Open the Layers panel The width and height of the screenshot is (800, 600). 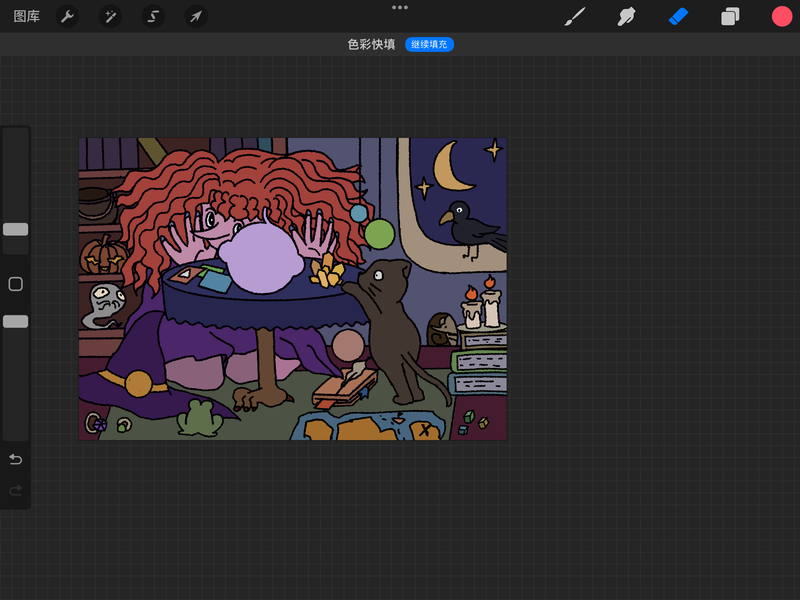[730, 16]
